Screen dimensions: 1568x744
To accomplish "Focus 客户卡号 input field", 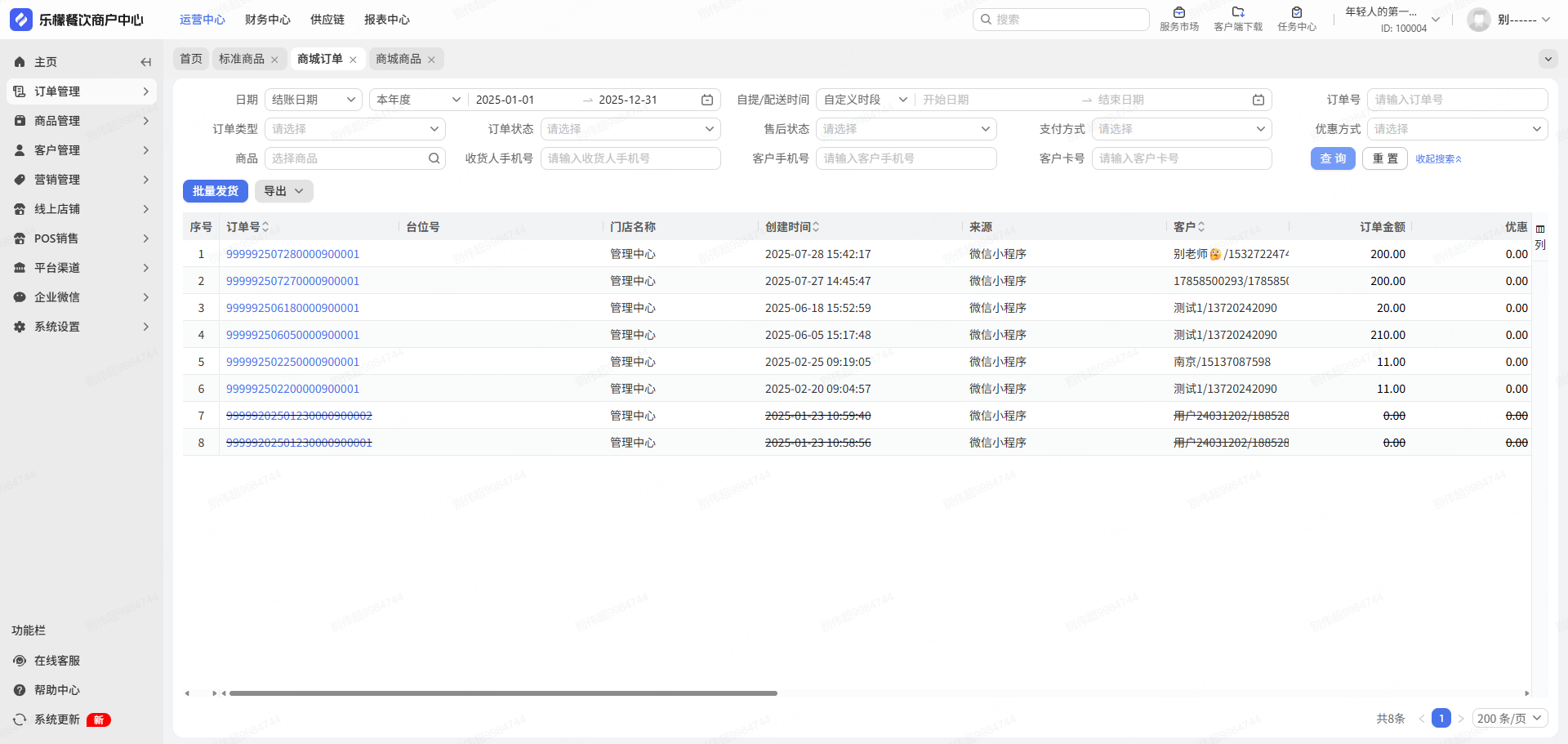I will 1182,158.
